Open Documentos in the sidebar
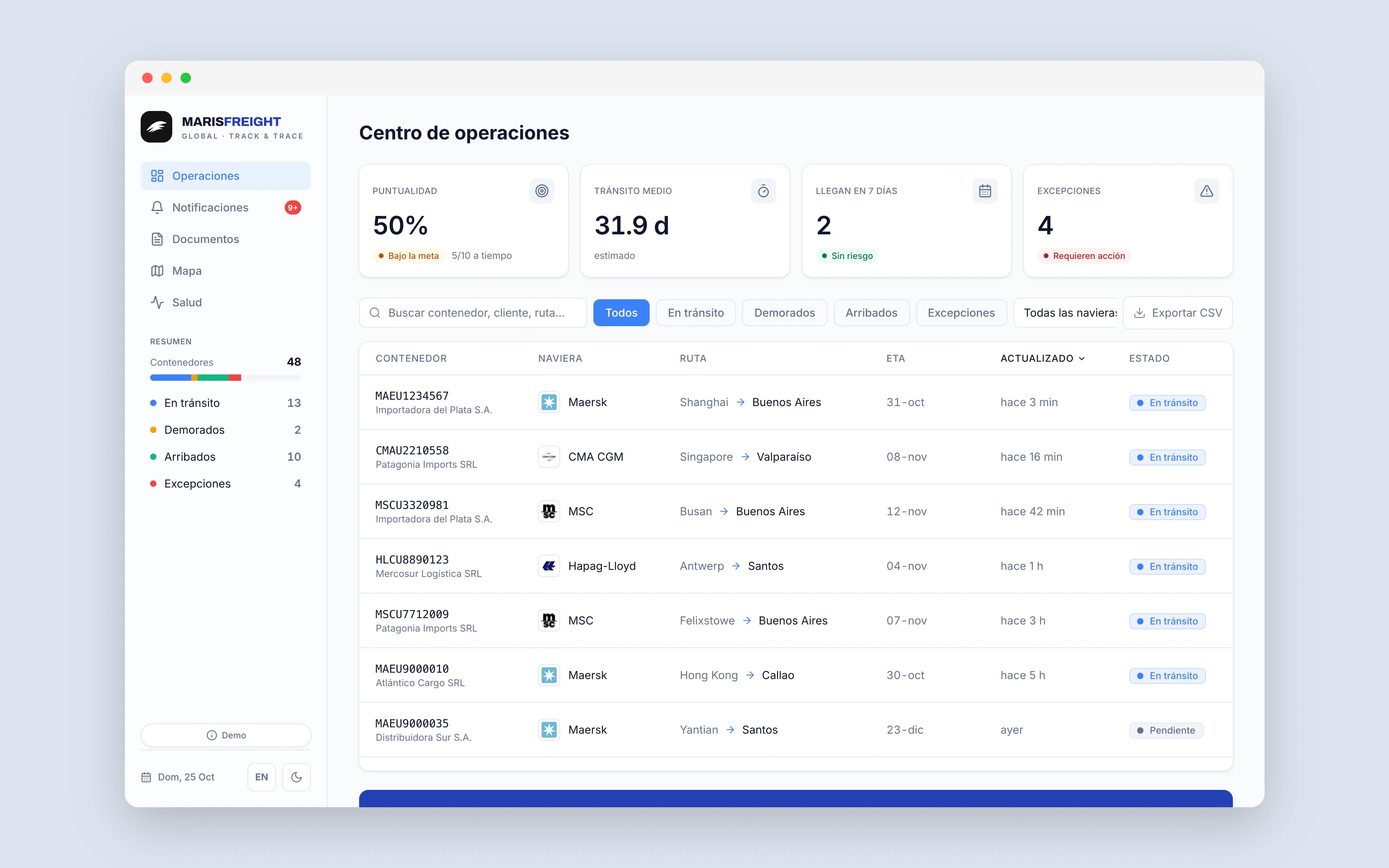Image resolution: width=1389 pixels, height=868 pixels. (226, 239)
